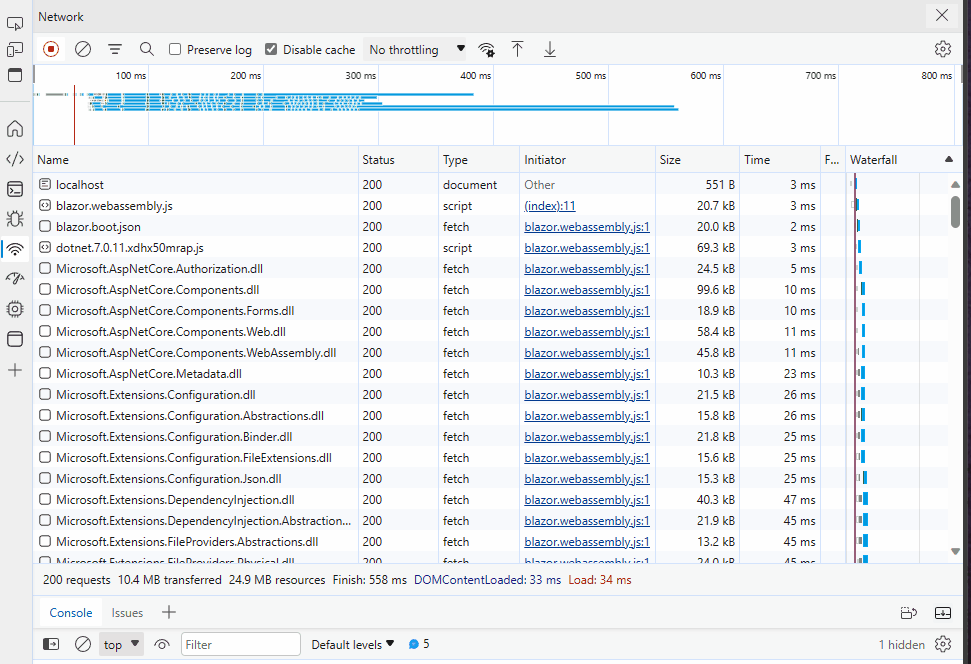Open the top frame context dropdown

coord(120,644)
